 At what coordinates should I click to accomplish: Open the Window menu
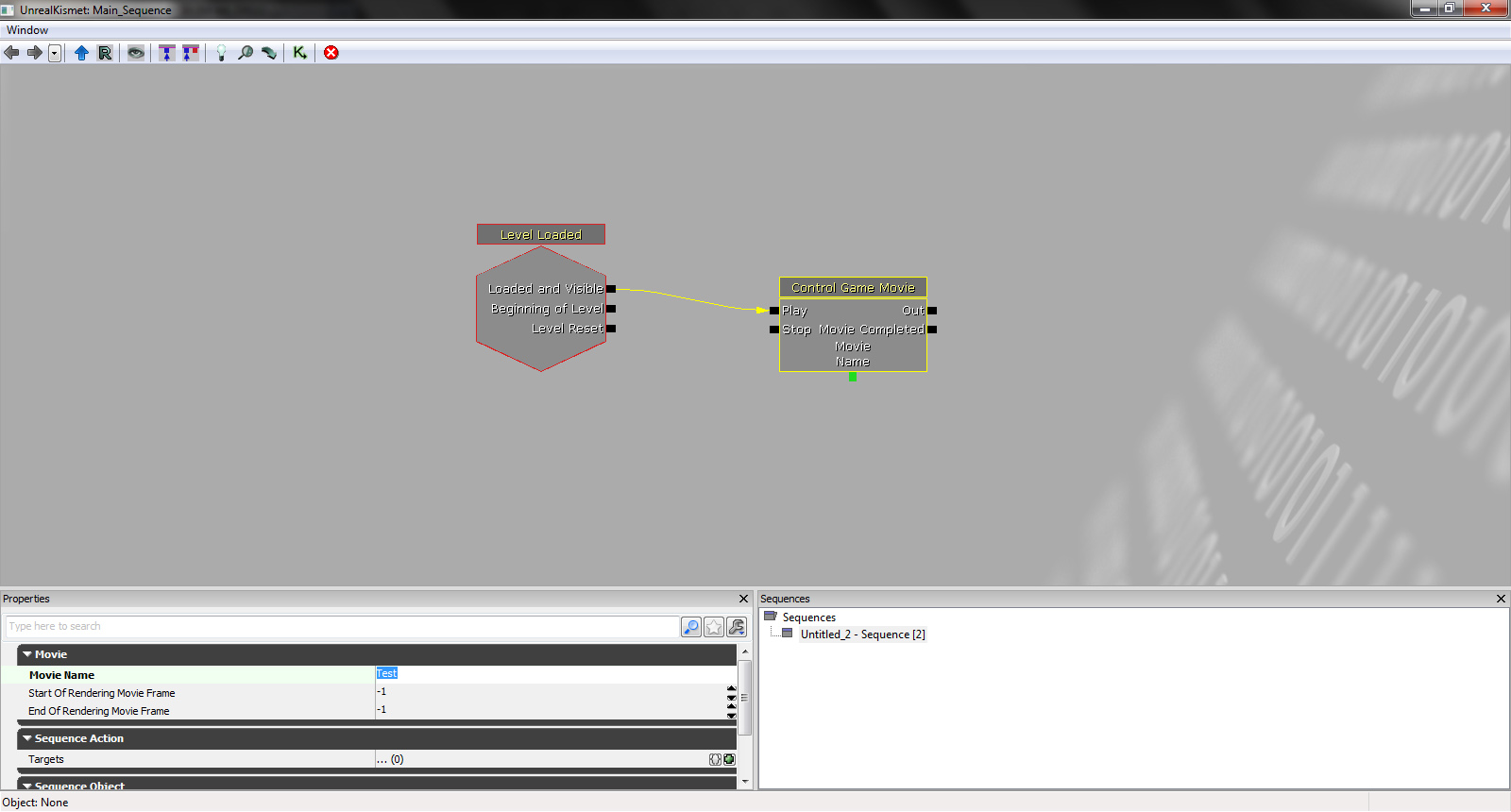26,30
